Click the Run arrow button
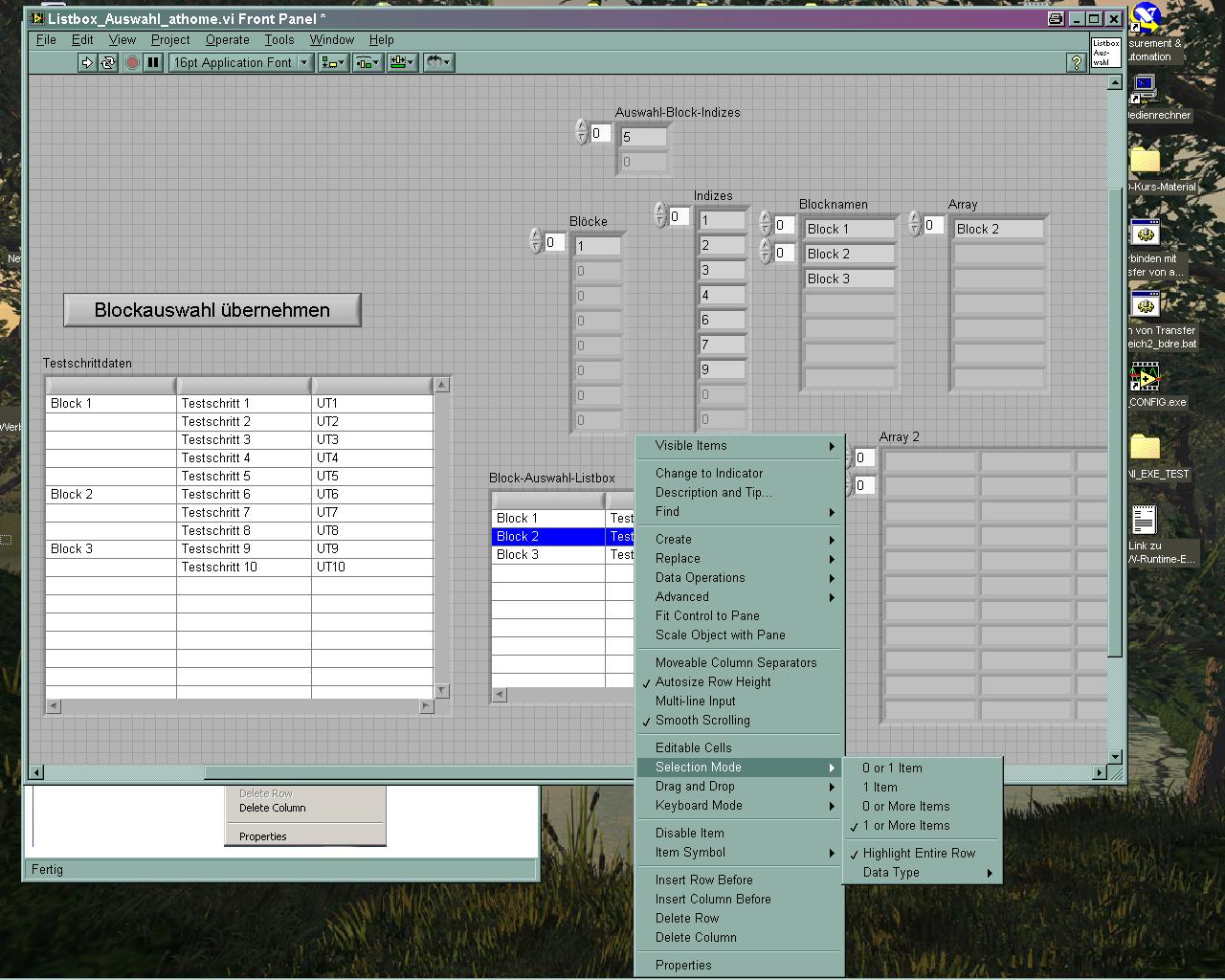The height and width of the screenshot is (980, 1225). (x=87, y=62)
